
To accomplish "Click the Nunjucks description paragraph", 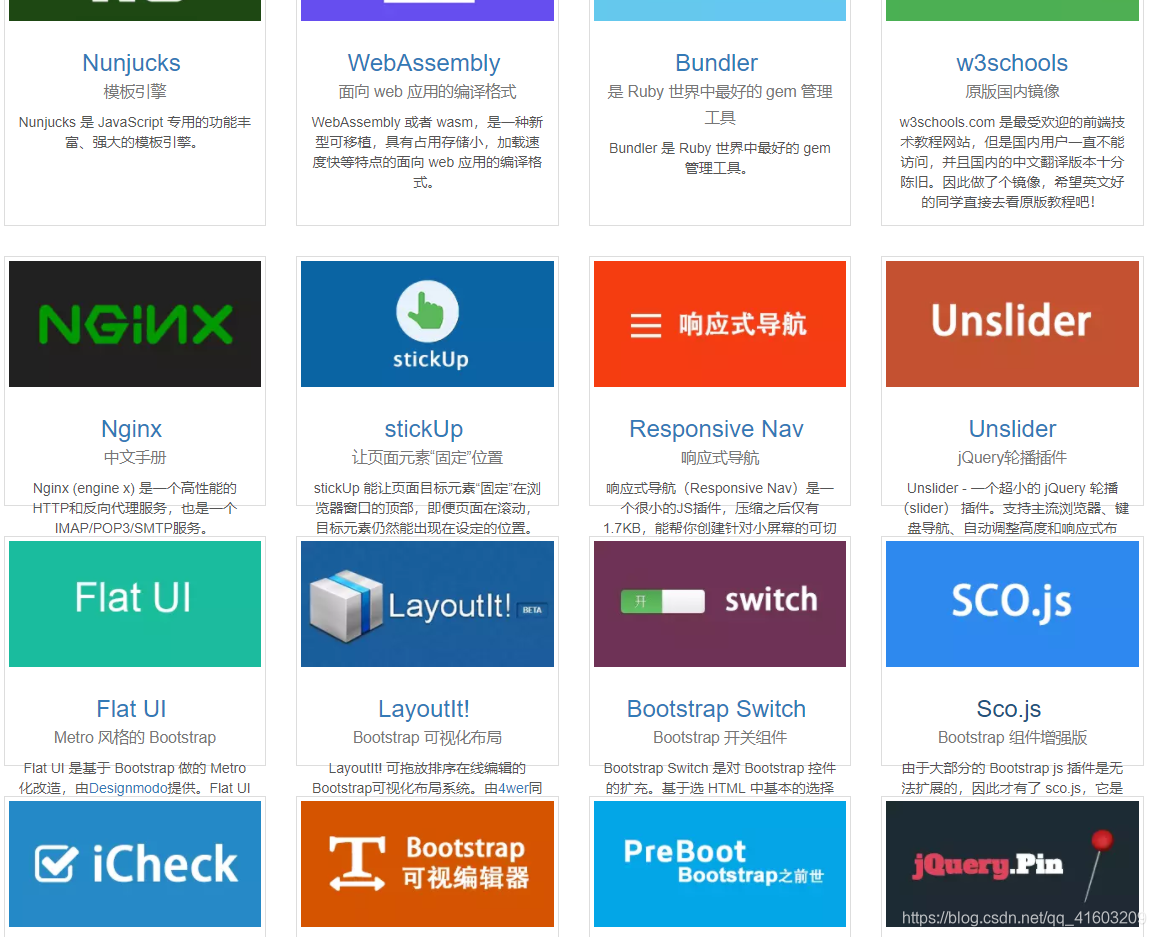I will (x=135, y=132).
